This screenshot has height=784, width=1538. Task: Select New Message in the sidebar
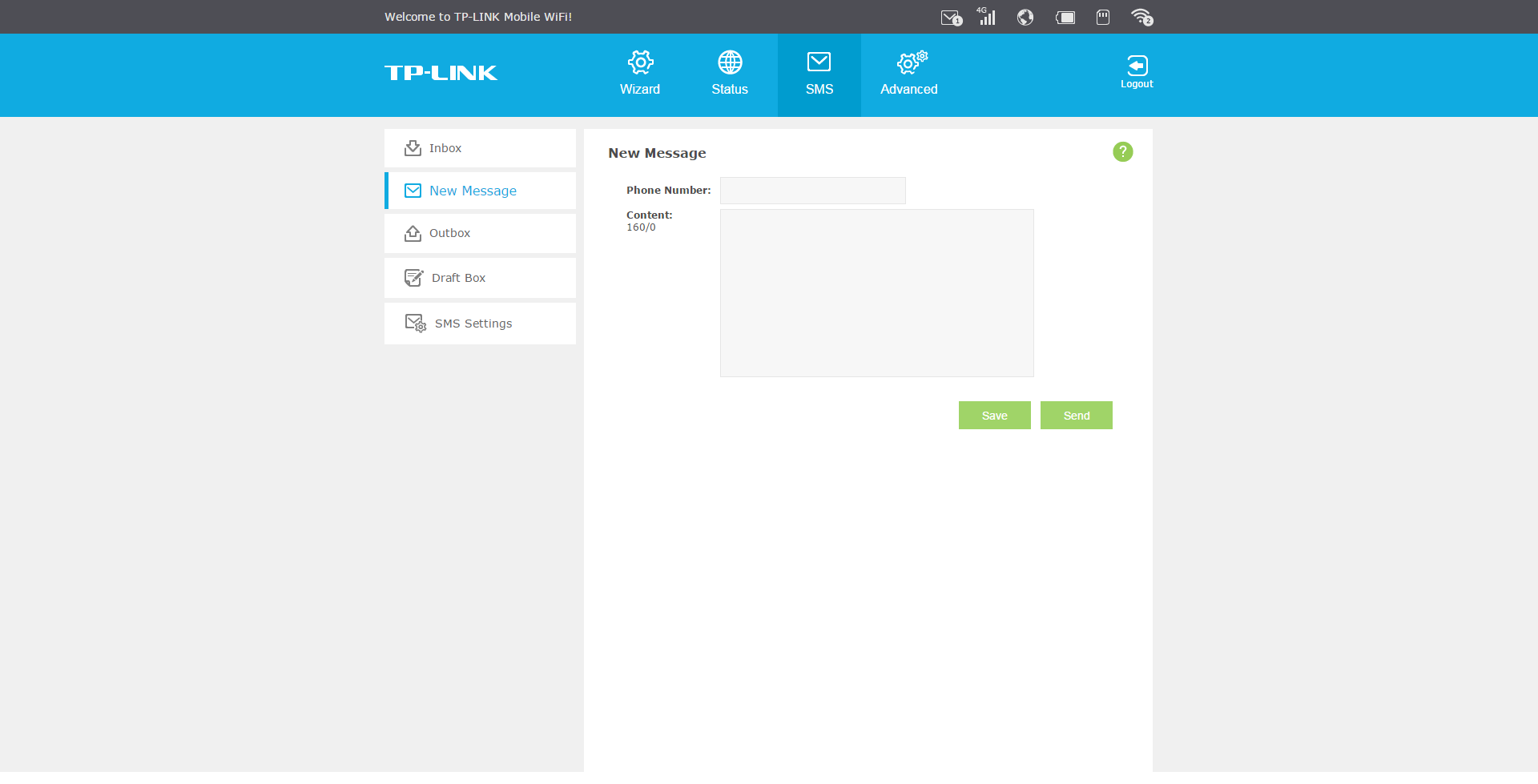480,191
